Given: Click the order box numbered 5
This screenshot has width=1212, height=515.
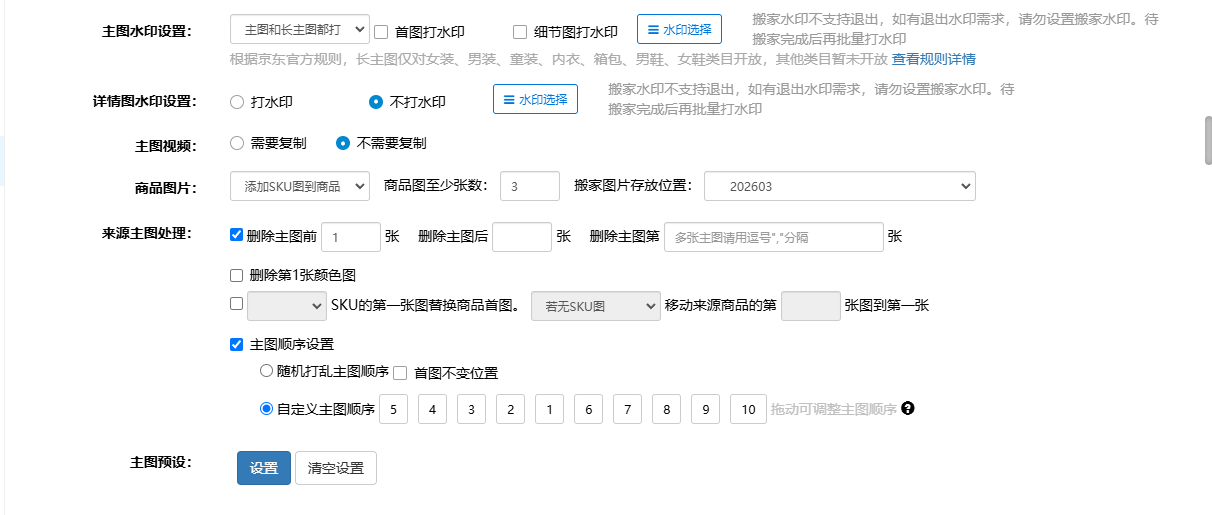Looking at the screenshot, I should tap(394, 410).
